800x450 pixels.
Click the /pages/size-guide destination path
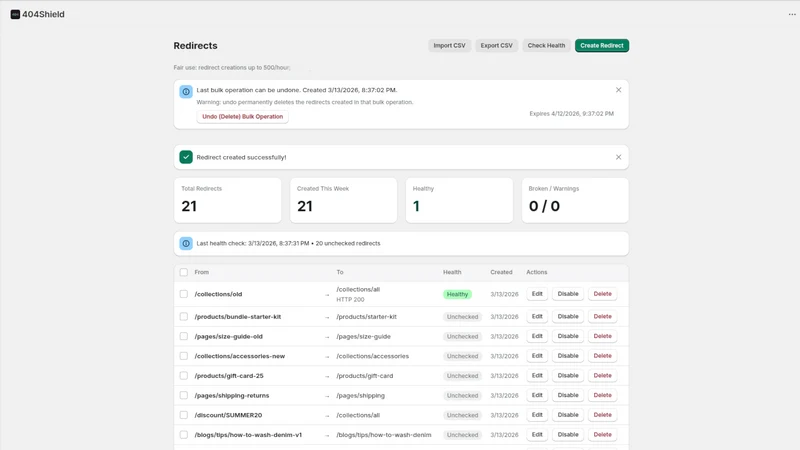coord(363,337)
